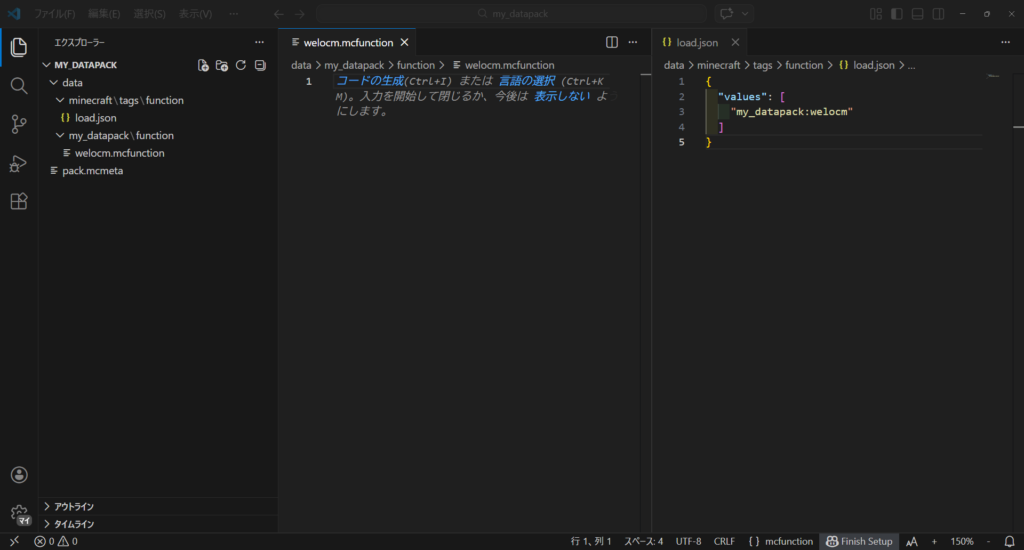Open the 選択(S) menu
This screenshot has width=1024, height=550.
click(x=150, y=14)
